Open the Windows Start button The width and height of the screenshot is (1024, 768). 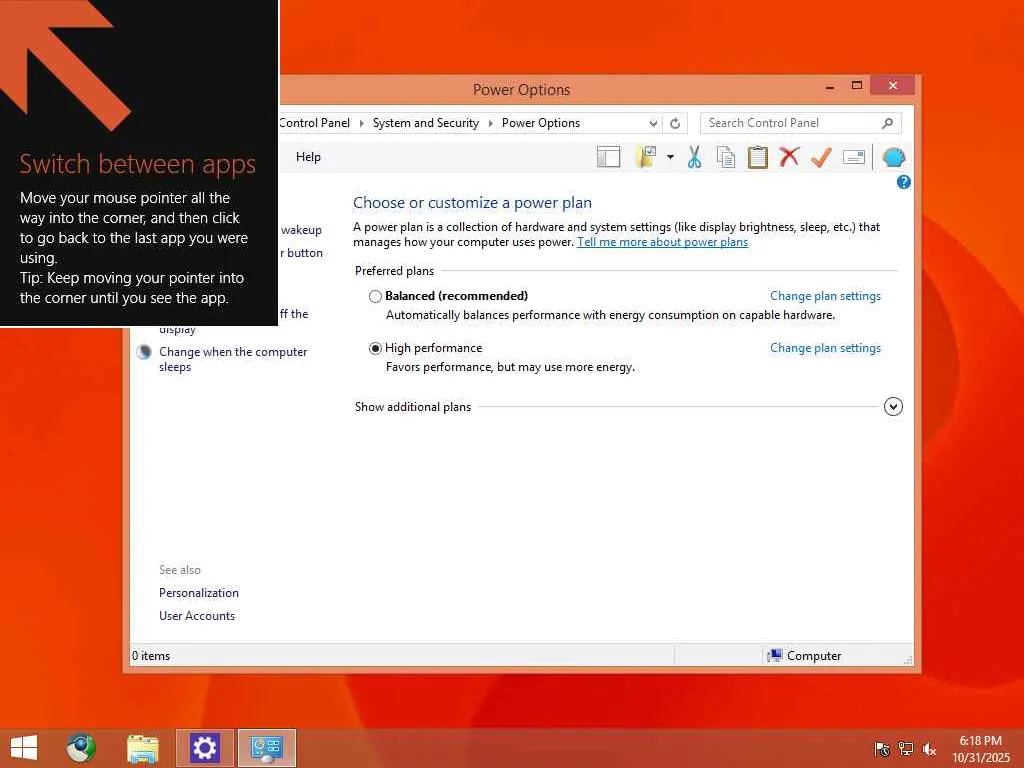click(x=24, y=748)
